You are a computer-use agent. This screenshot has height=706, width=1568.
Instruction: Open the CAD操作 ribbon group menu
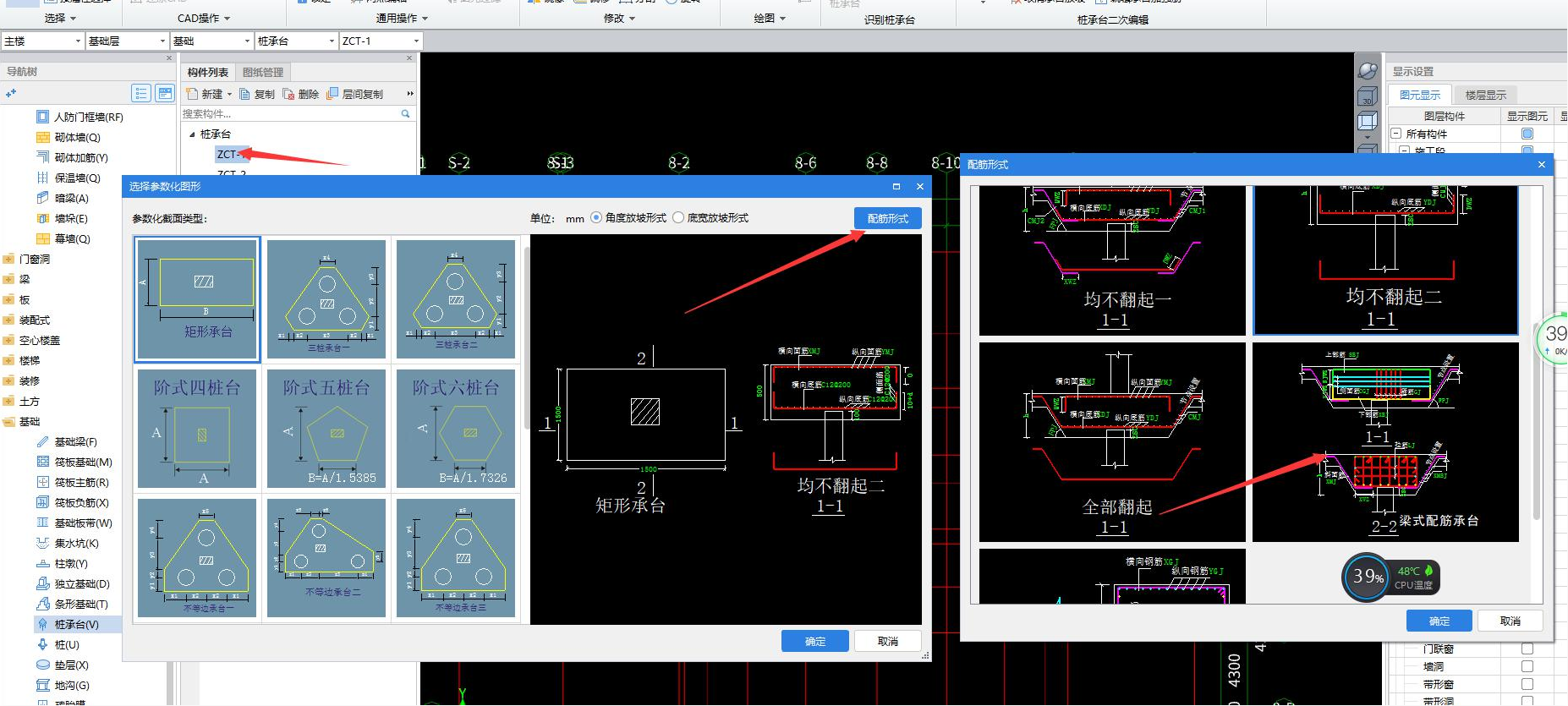(204, 18)
